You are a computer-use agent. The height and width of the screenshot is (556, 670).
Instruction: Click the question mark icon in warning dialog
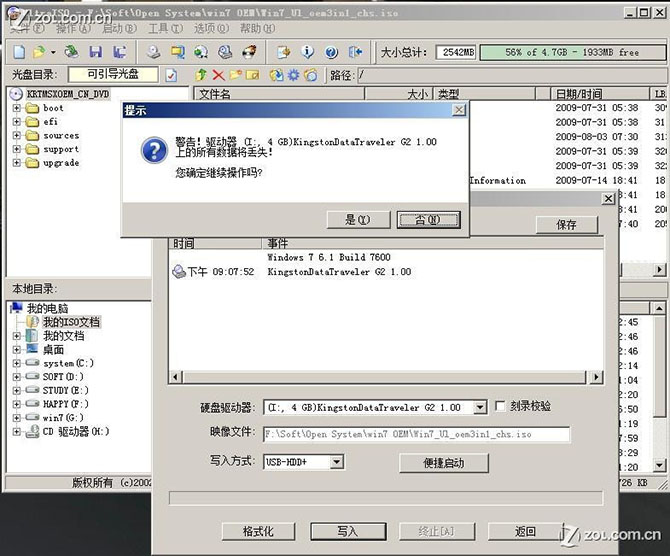153,151
